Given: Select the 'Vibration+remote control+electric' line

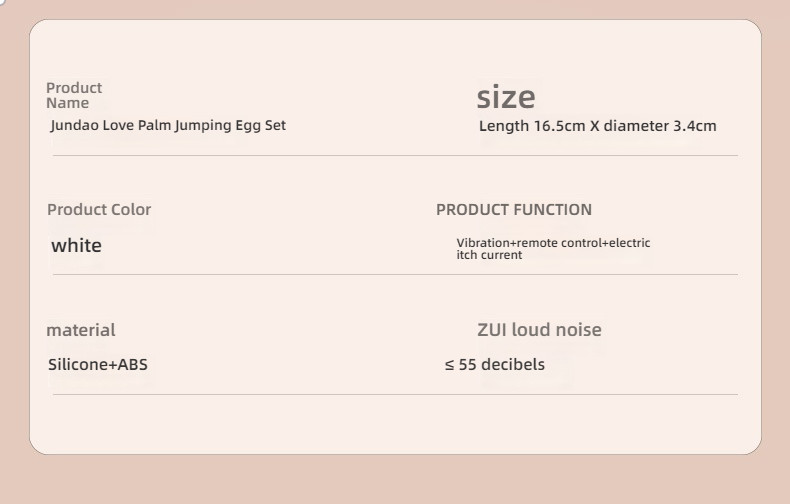Looking at the screenshot, I should pyautogui.click(x=553, y=243).
